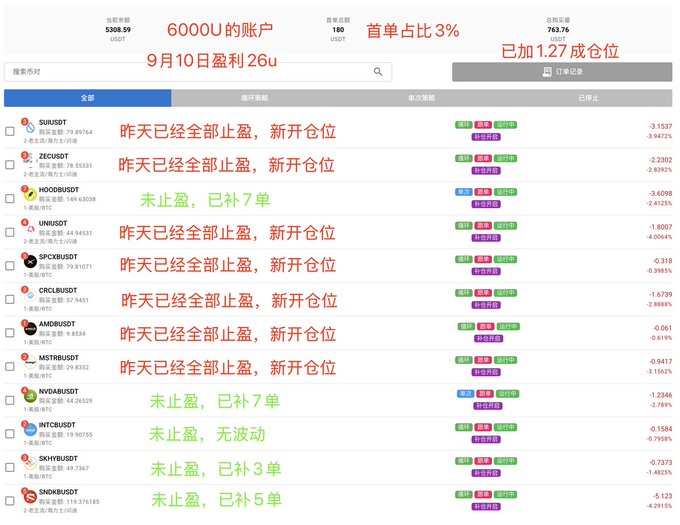Screen dimensions: 680x525
Task: Click the 循环 tag on SUIUSDT row
Action: pos(464,125)
